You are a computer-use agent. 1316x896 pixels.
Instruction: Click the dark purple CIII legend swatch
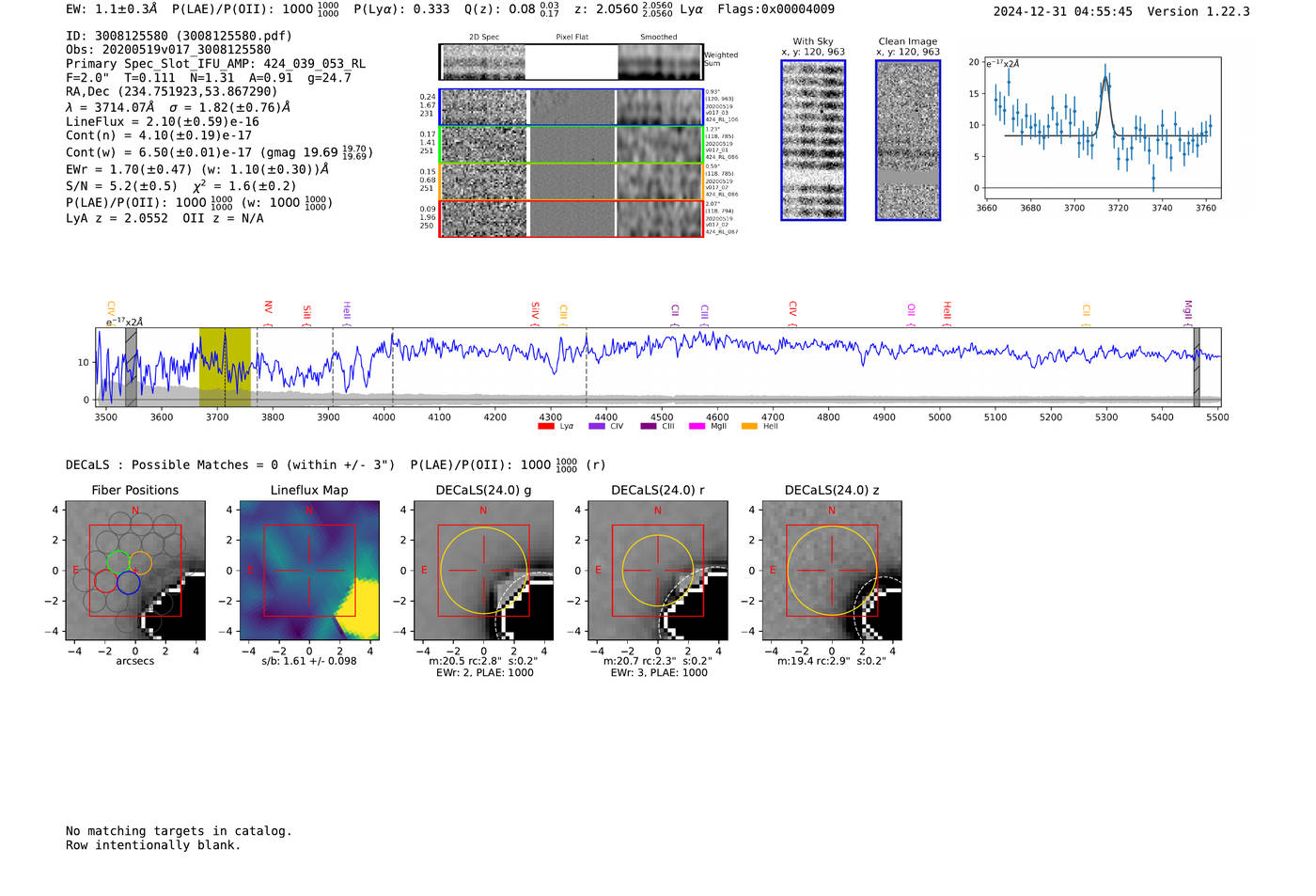click(649, 426)
